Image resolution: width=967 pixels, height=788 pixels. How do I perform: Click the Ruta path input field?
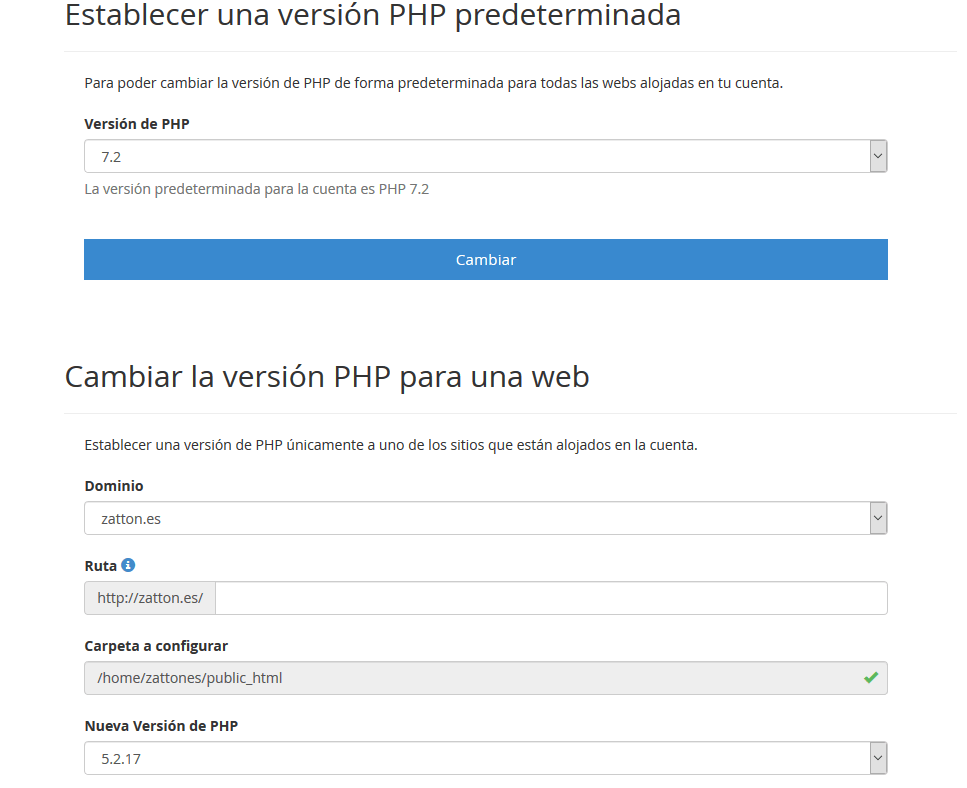pos(551,598)
